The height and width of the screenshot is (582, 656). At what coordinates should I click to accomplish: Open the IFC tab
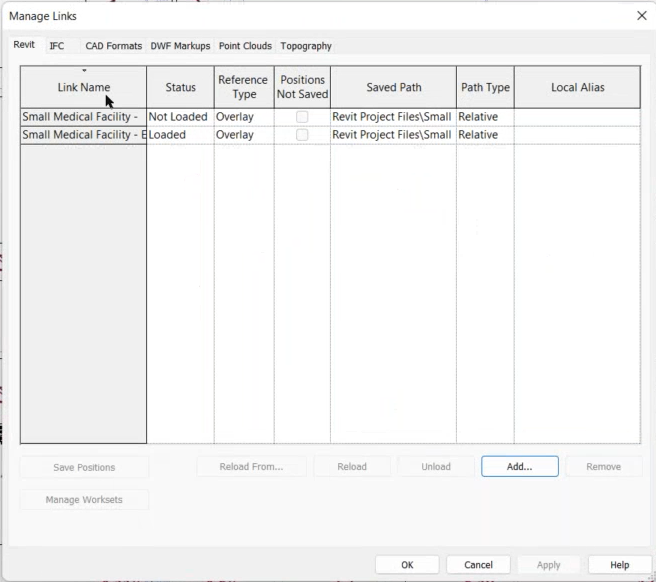(x=57, y=46)
